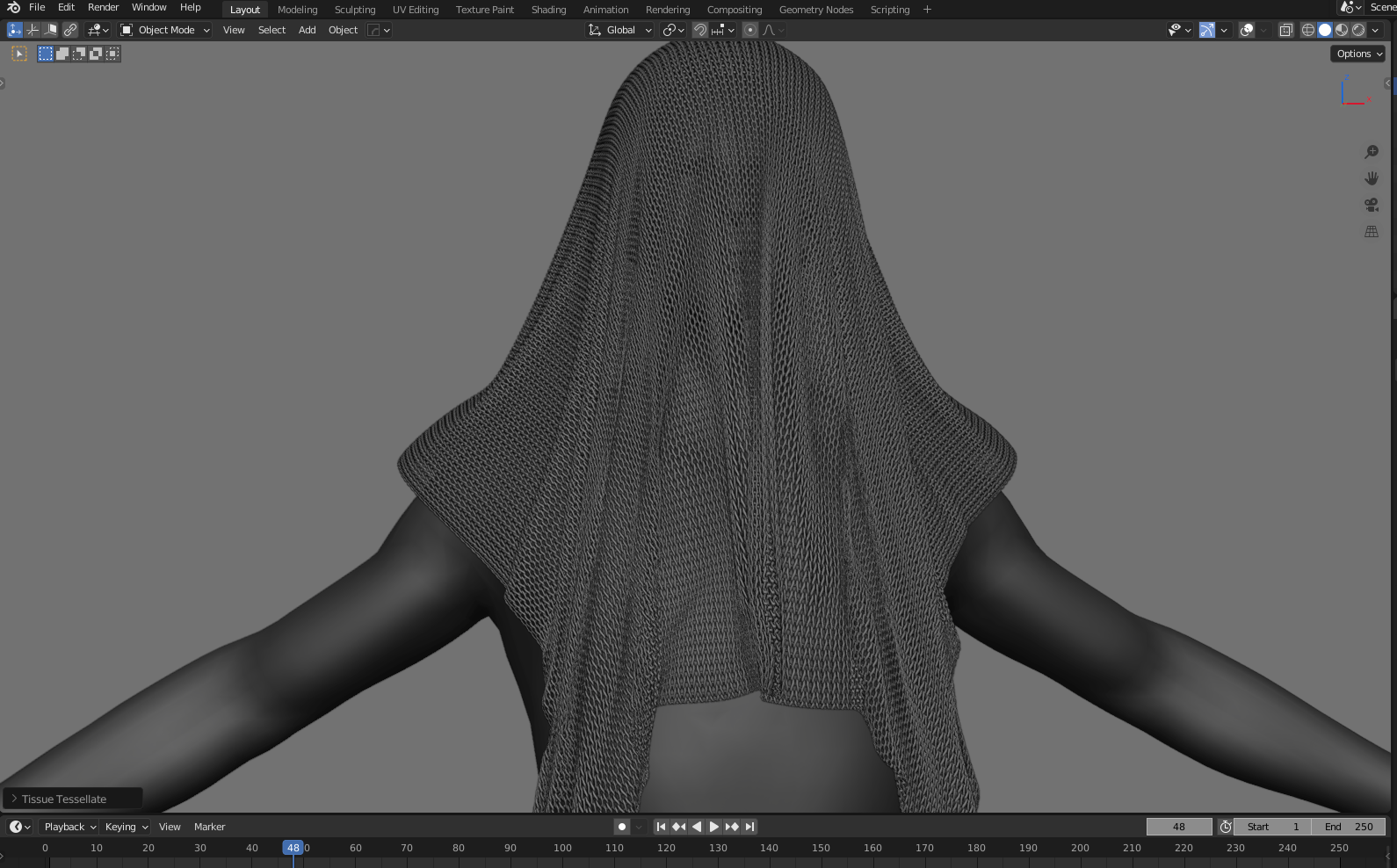This screenshot has width=1397, height=868.
Task: Select wireframe viewport shading mode
Action: coord(1307,30)
